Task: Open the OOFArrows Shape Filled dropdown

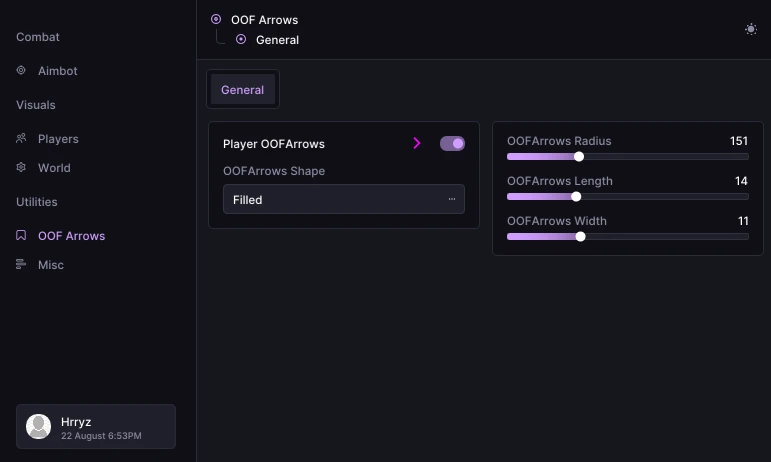Action: click(344, 199)
